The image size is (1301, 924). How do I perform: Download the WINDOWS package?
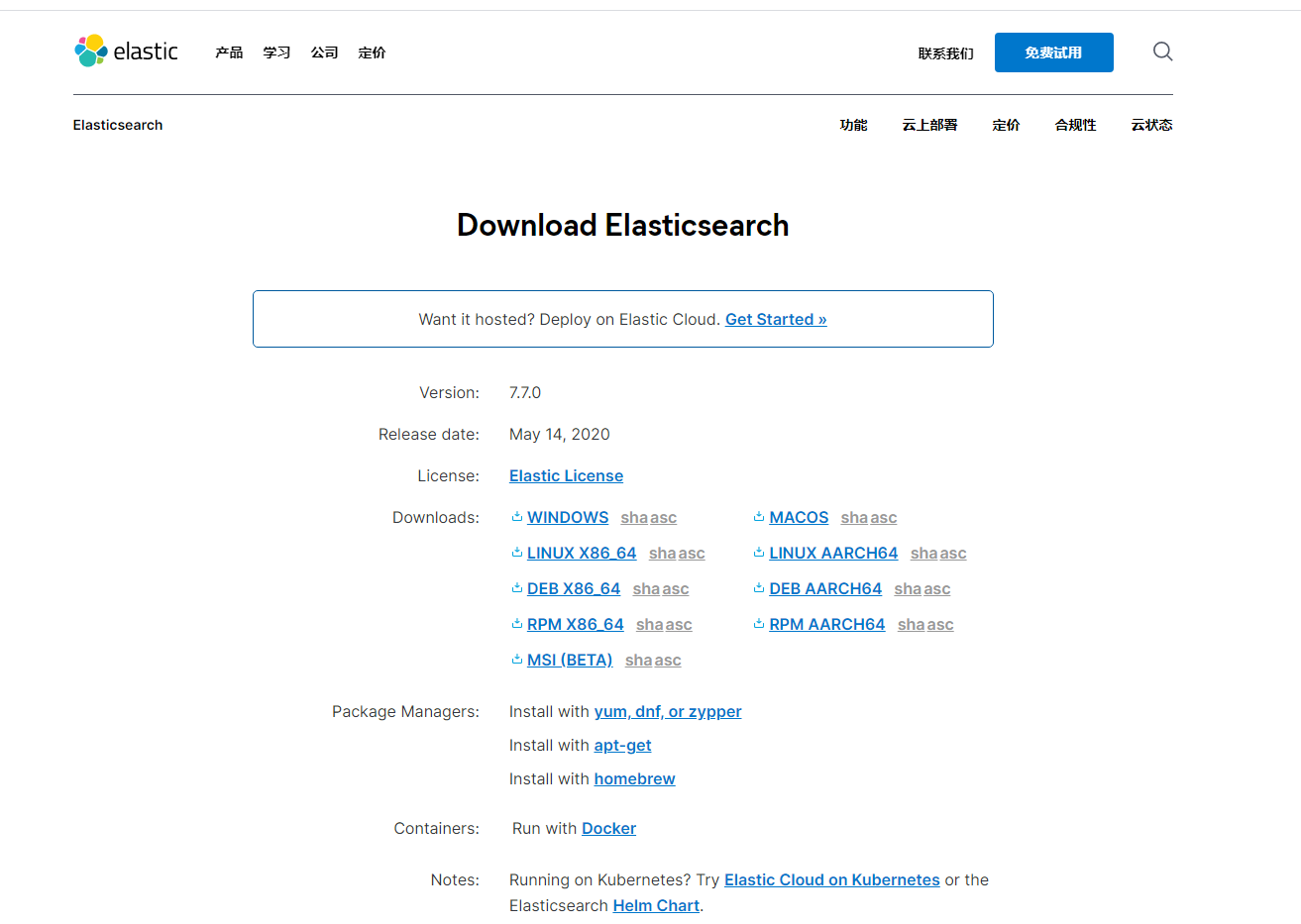568,517
